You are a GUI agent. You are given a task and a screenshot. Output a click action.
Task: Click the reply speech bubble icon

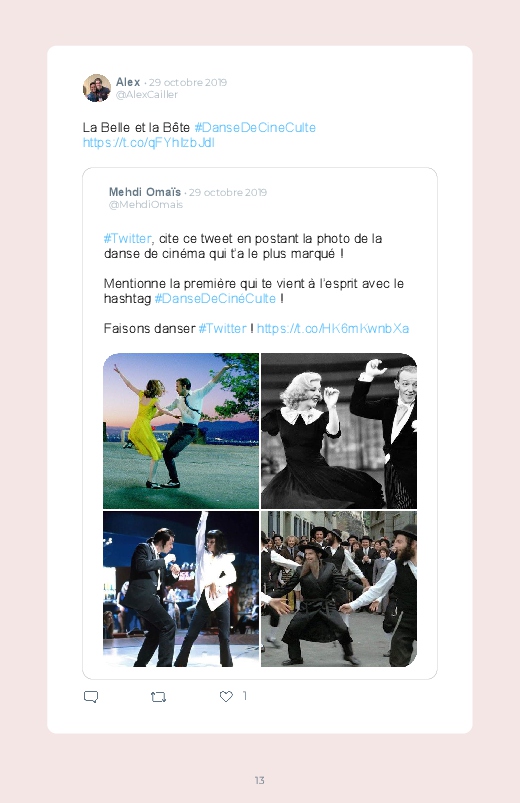[91, 696]
